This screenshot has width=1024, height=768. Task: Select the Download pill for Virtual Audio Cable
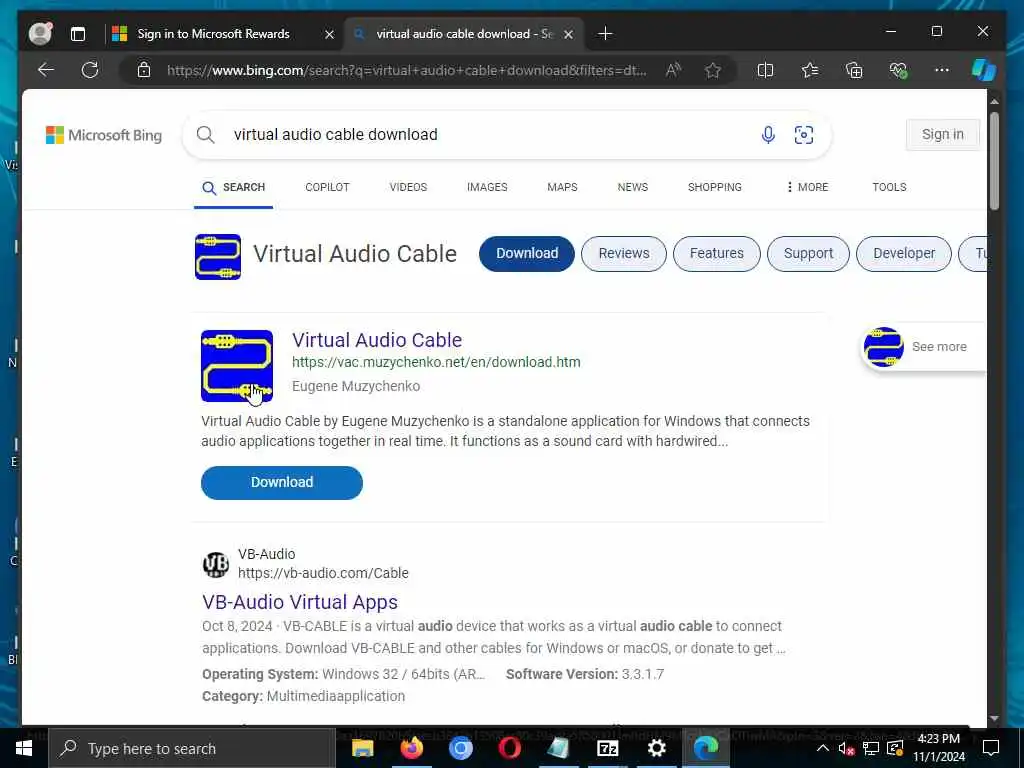[x=527, y=253]
